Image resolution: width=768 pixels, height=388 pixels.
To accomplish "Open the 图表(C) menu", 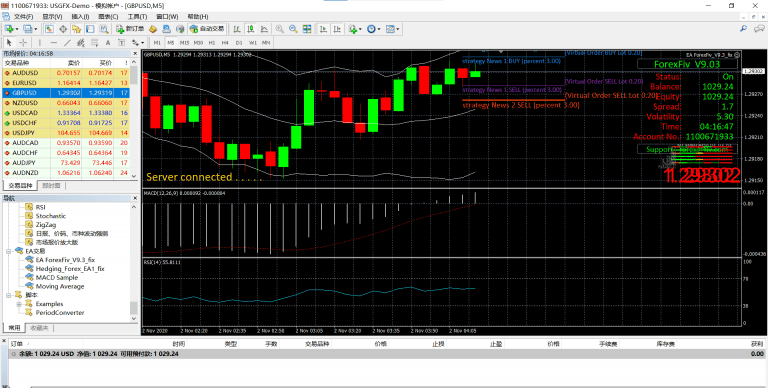I will pyautogui.click(x=108, y=17).
